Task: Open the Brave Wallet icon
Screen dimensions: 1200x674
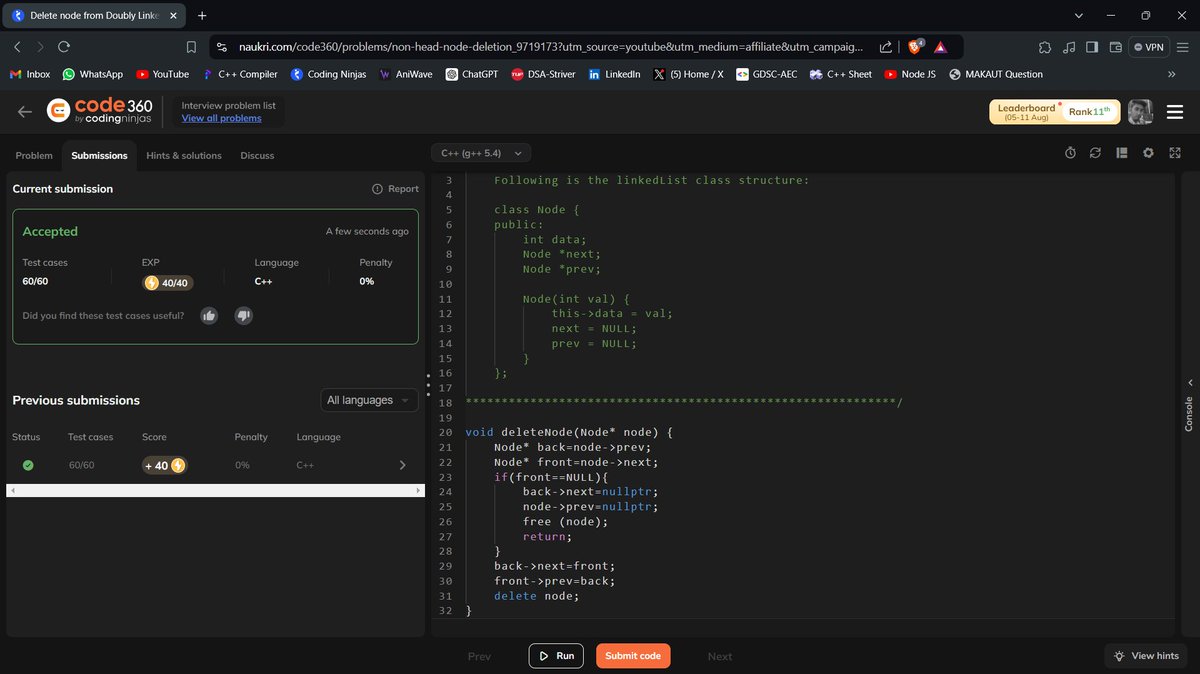Action: (1115, 47)
